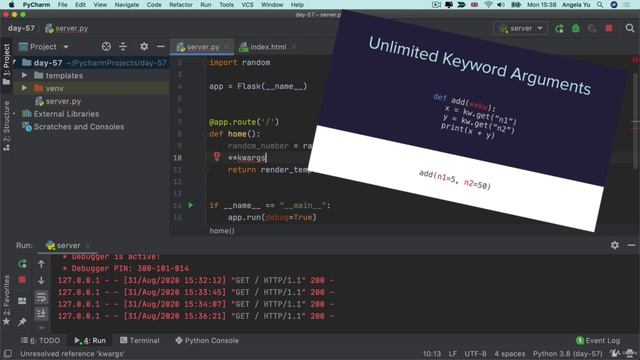Stop the running server in top toolbar
Screen dimensions: 640x360
(x=609, y=28)
